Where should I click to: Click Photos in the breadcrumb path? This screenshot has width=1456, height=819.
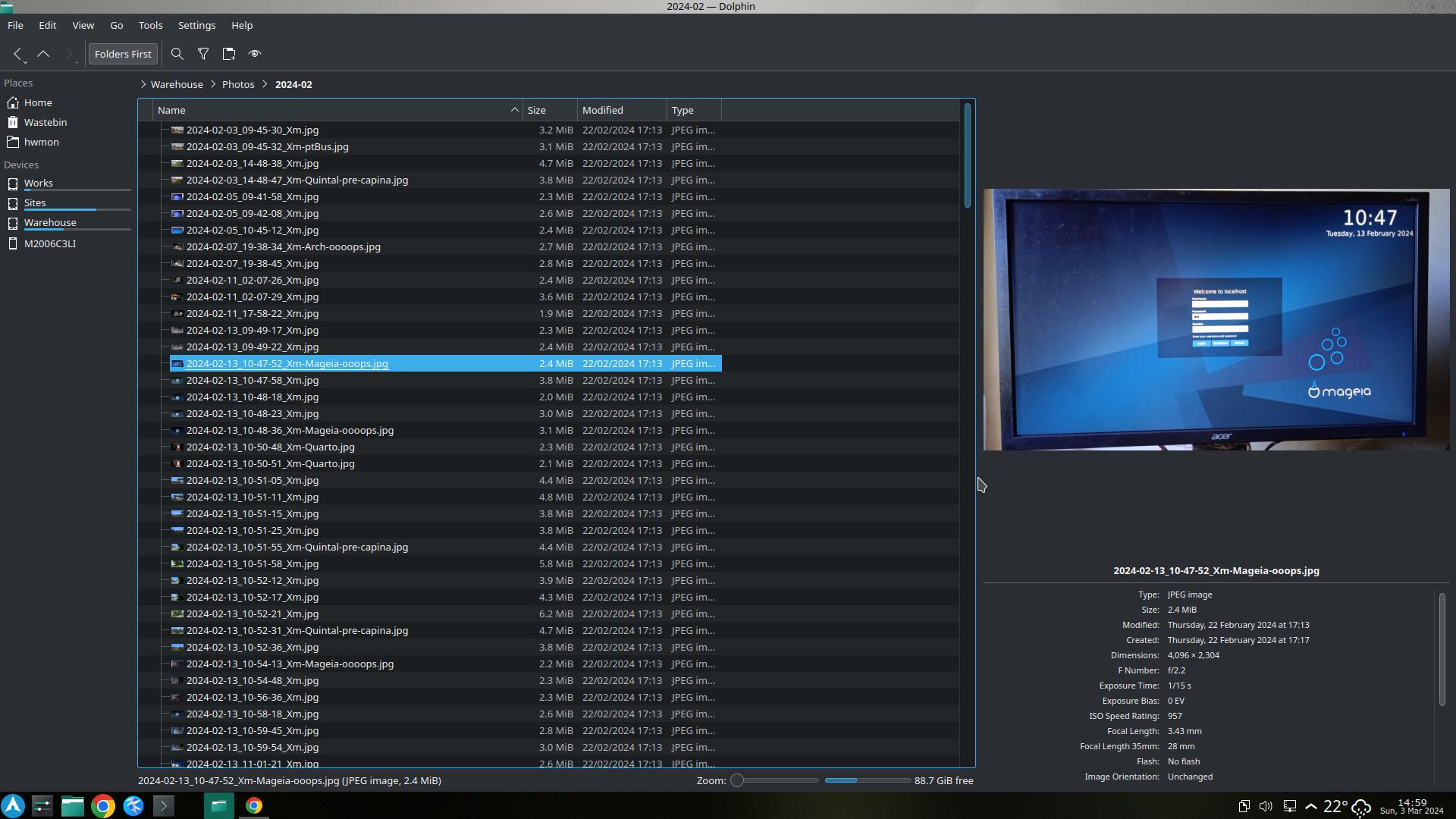(x=238, y=84)
